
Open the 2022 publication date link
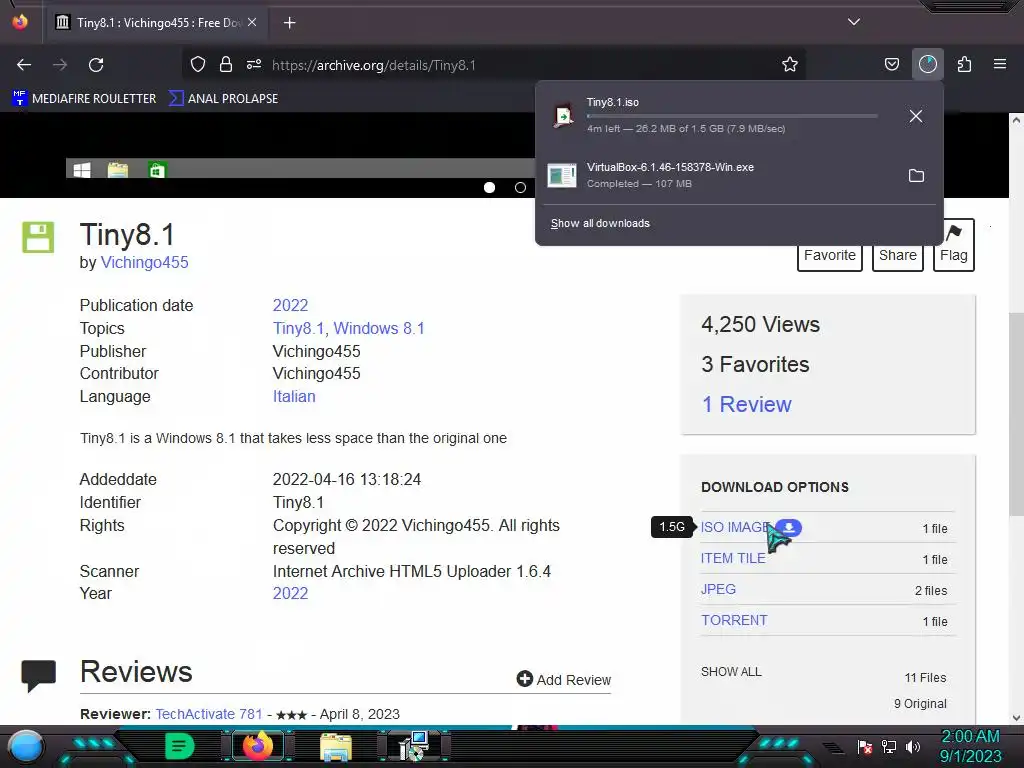(x=290, y=306)
